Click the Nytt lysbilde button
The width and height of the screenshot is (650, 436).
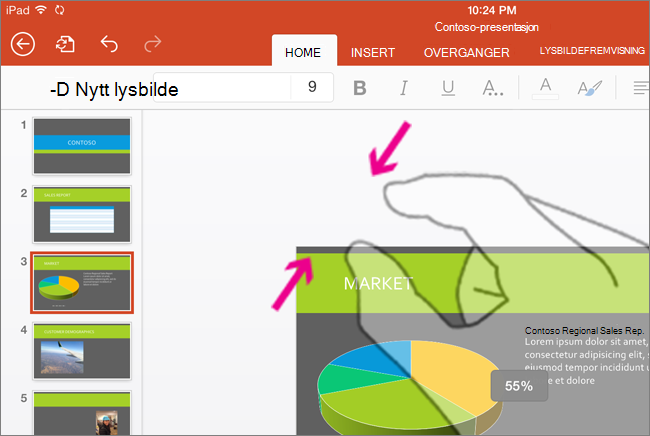(x=114, y=90)
